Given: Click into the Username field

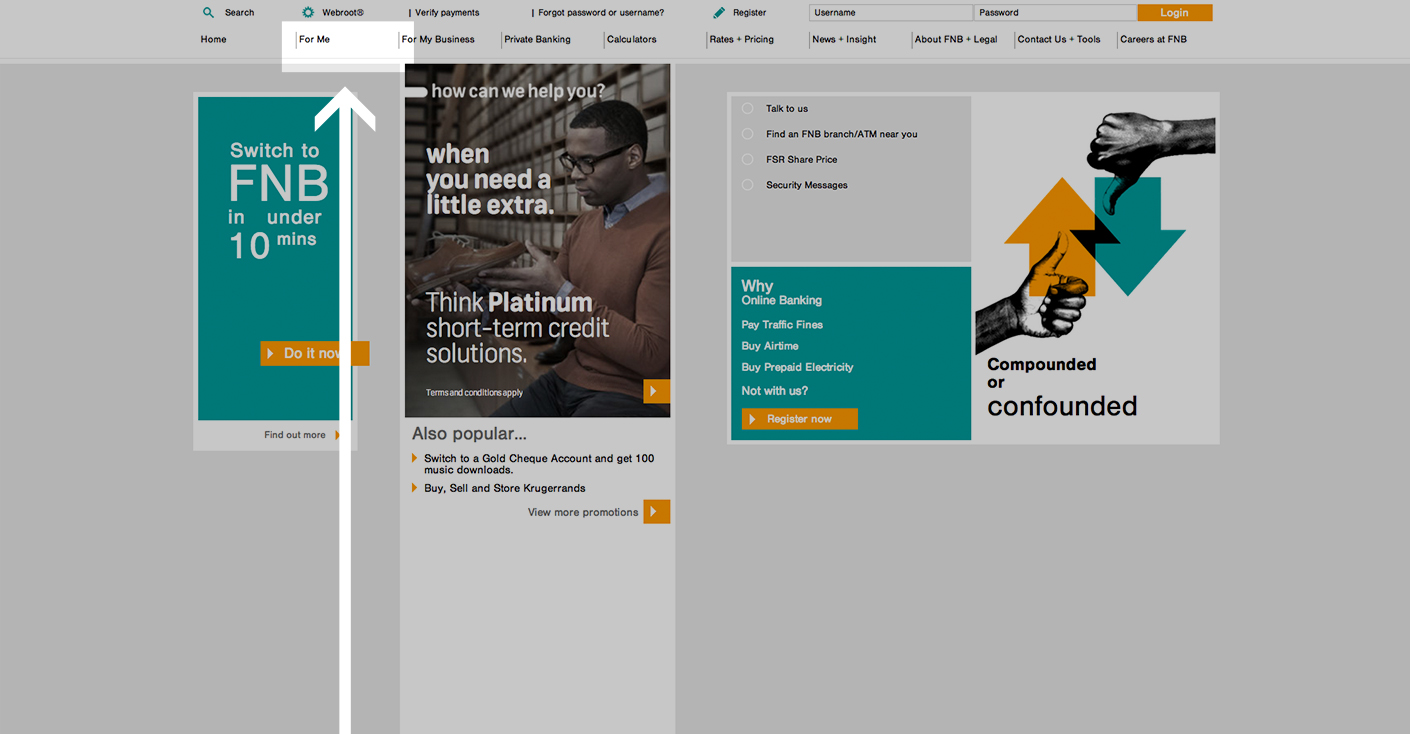Looking at the screenshot, I should pyautogui.click(x=891, y=13).
